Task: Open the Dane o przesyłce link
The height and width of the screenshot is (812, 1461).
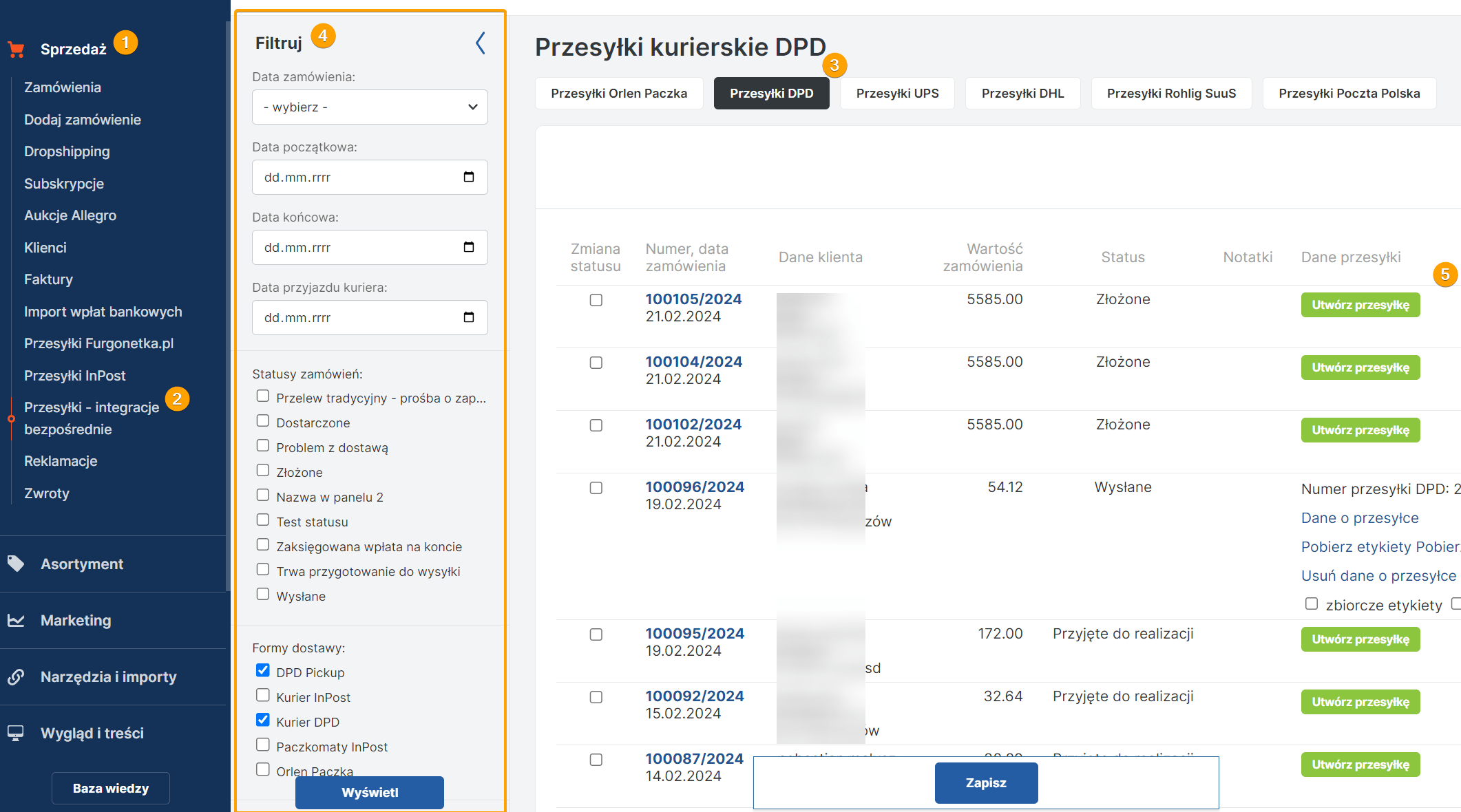Action: [x=1359, y=518]
